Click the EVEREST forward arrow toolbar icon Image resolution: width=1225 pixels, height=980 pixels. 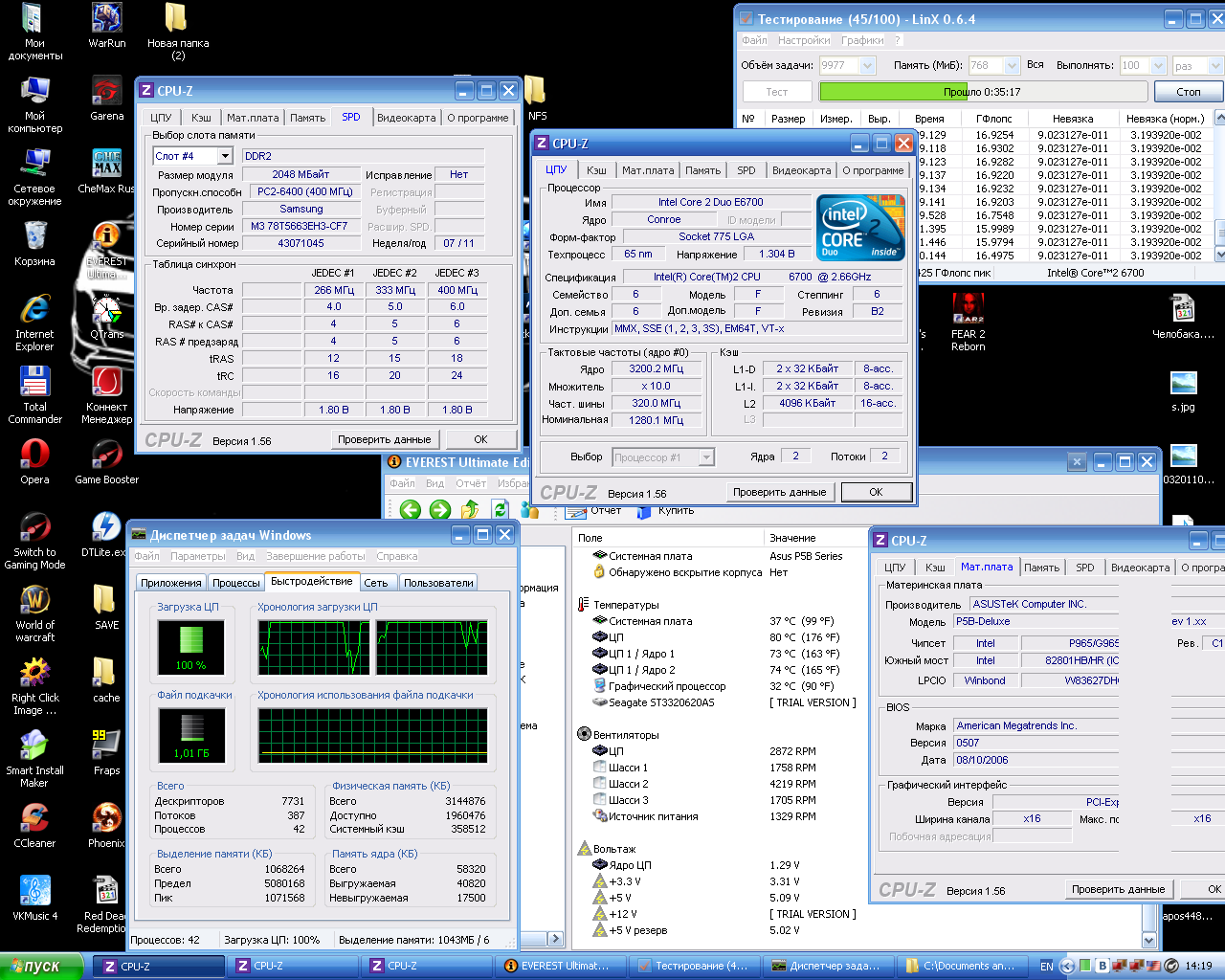[x=440, y=510]
